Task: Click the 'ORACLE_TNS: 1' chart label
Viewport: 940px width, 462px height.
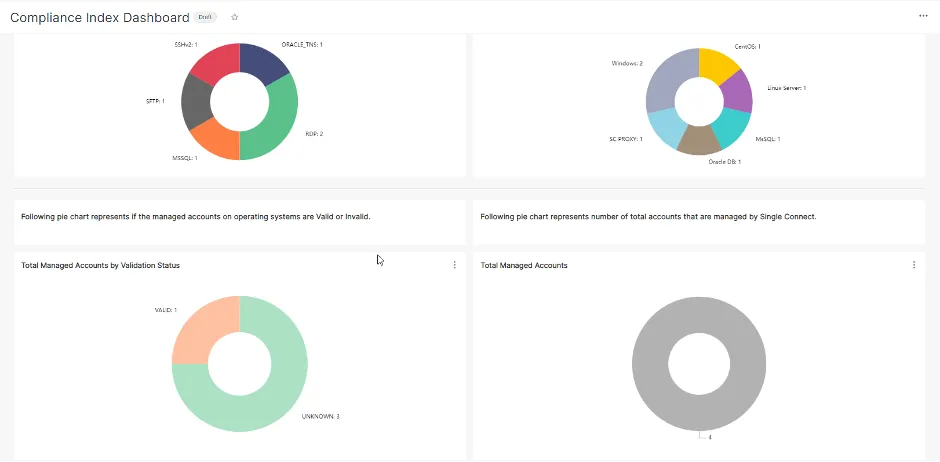Action: [x=302, y=45]
